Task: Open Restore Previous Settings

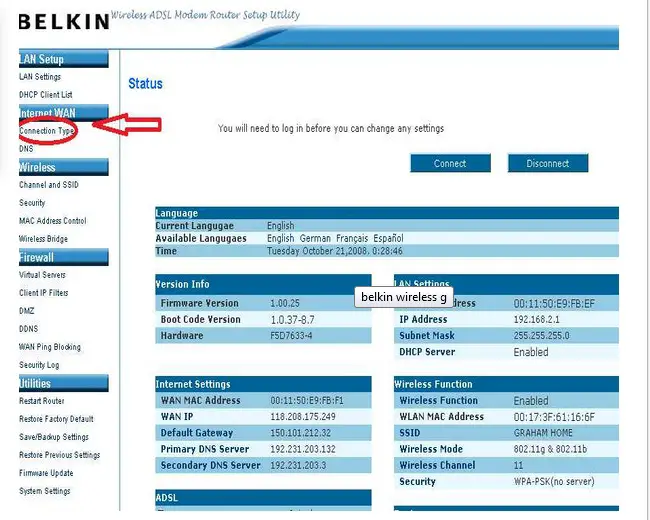Action: pyautogui.click(x=59, y=455)
